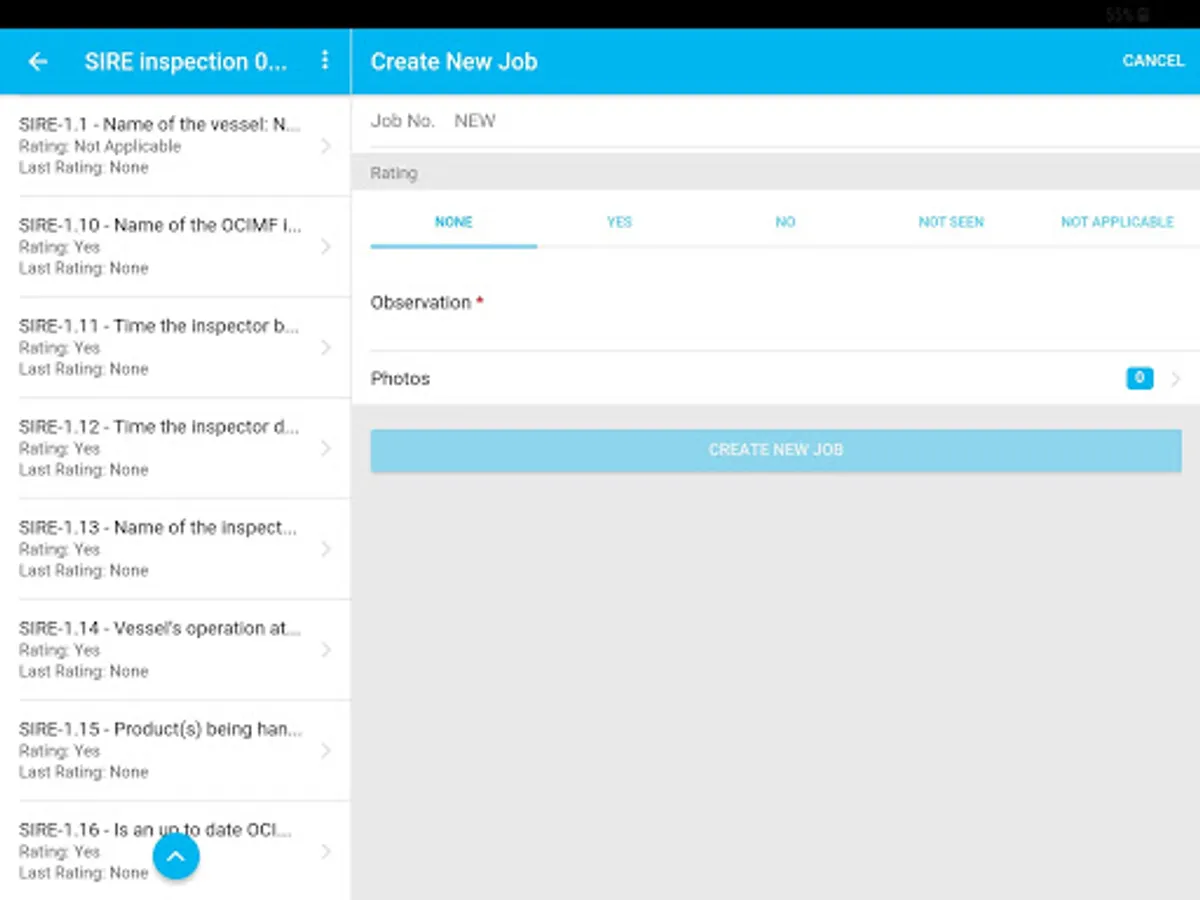This screenshot has width=1200, height=900.
Task: Select 'SIRE-1.16 - Is an up to date OCI...' item
Action: pos(175,851)
